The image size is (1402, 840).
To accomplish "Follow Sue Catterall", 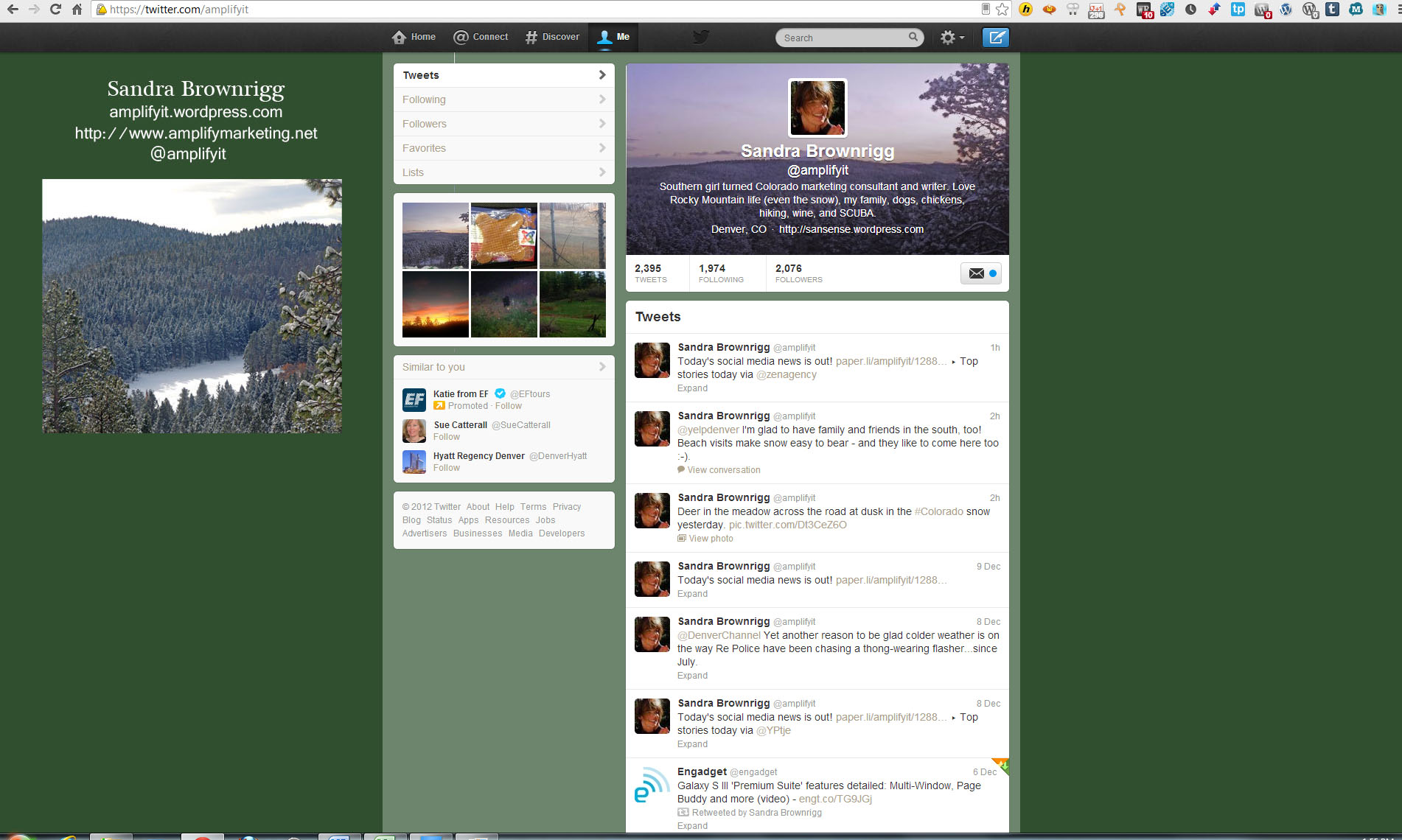I will pos(447,437).
